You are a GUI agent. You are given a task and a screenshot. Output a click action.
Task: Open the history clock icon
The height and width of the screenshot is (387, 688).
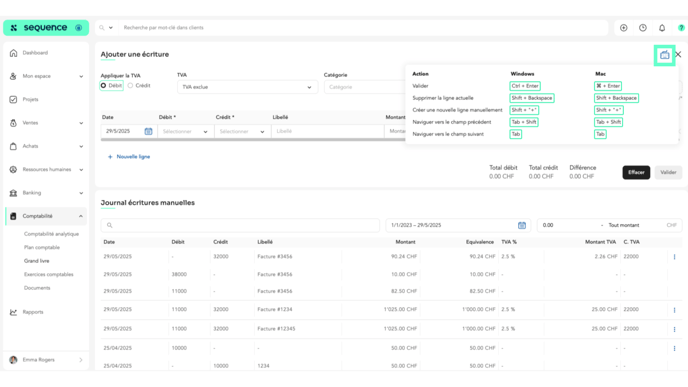pos(643,28)
